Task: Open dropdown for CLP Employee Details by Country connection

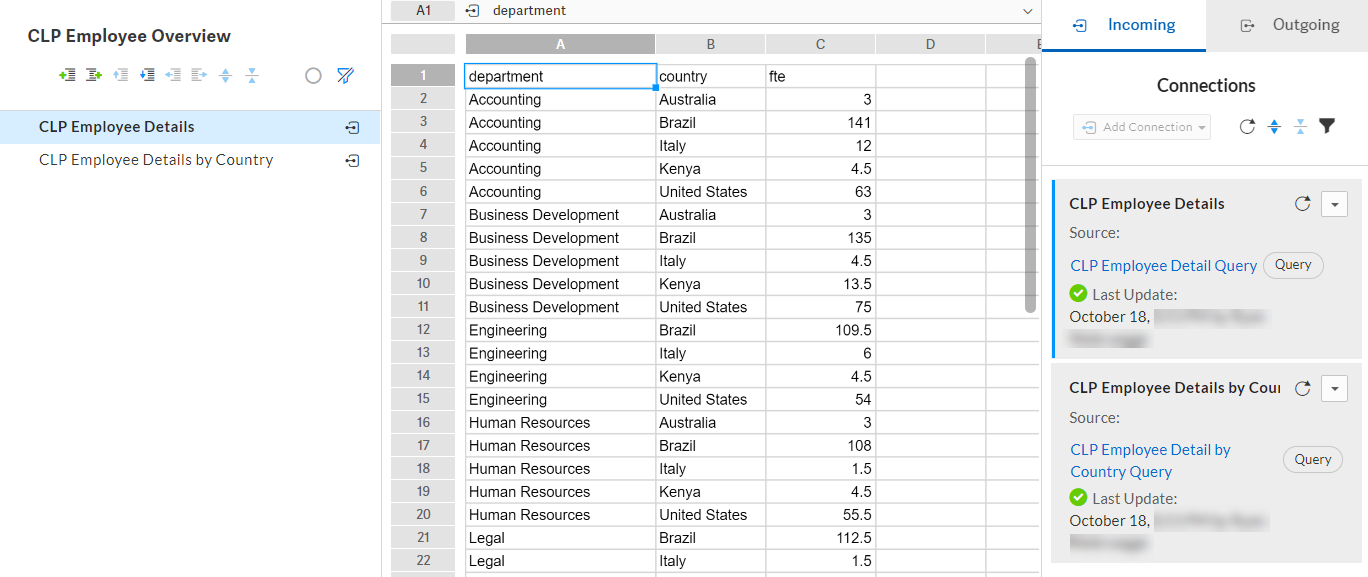Action: click(1335, 389)
